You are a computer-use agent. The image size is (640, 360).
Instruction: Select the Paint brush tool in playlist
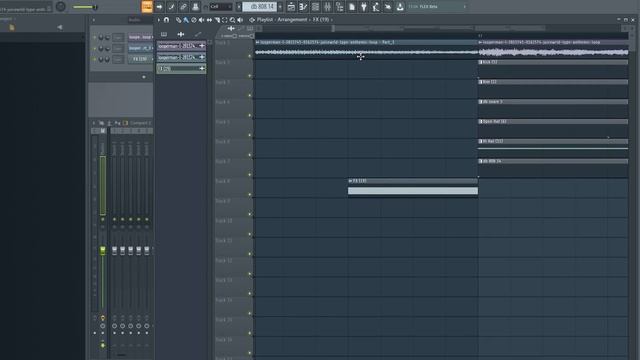coord(186,20)
